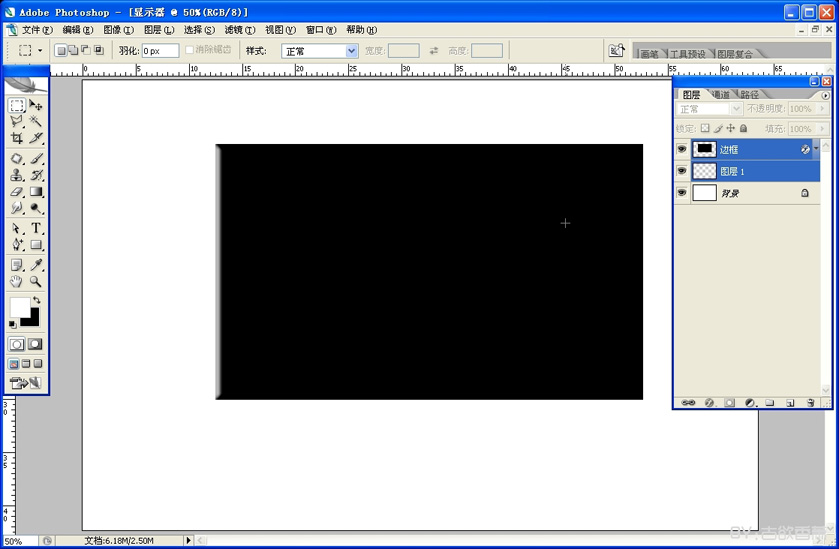Select the Dodge tool
Viewport: 839px width, 549px height.
[x=36, y=208]
